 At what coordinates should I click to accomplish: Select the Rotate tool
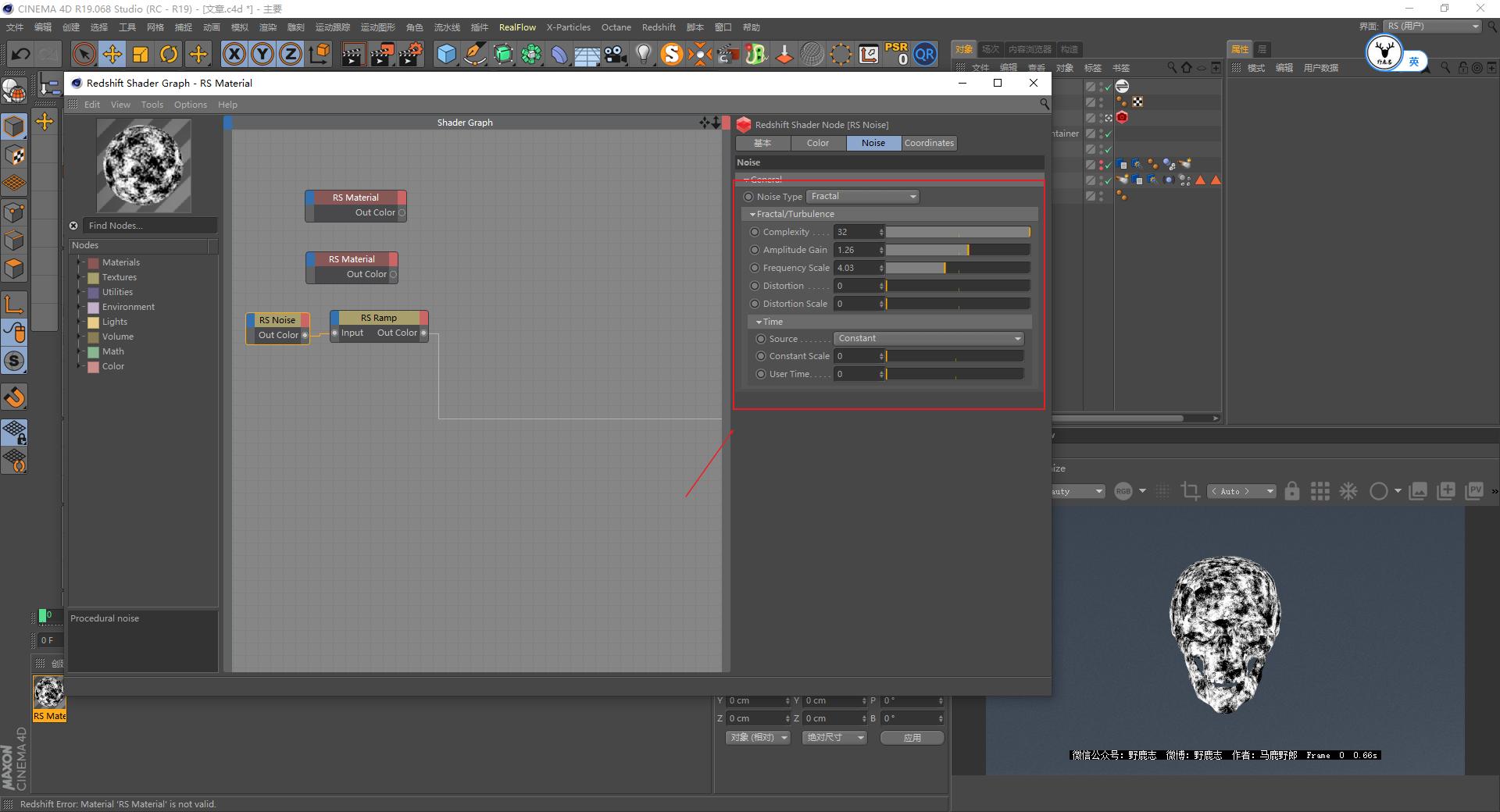(169, 54)
